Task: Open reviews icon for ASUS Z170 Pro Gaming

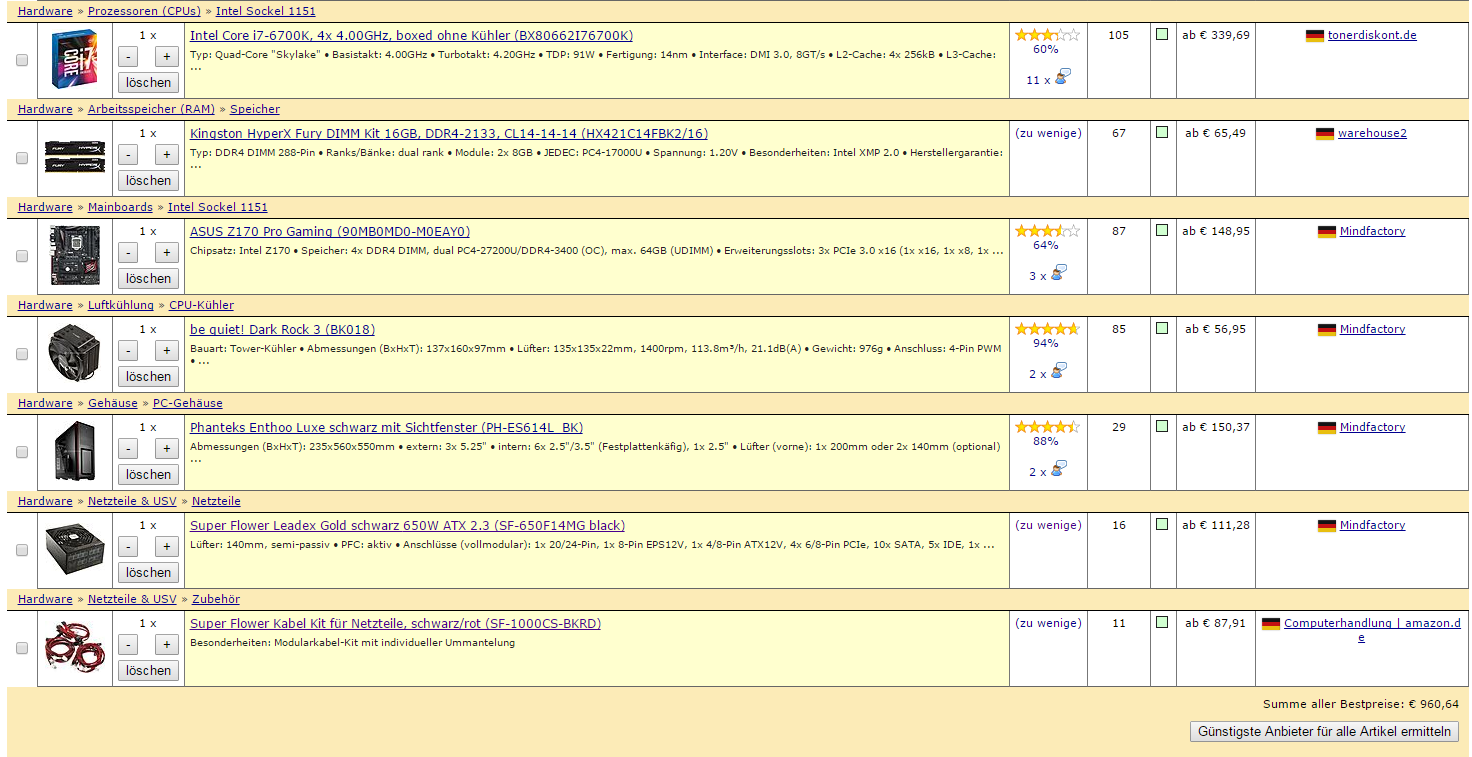Action: (x=1057, y=273)
